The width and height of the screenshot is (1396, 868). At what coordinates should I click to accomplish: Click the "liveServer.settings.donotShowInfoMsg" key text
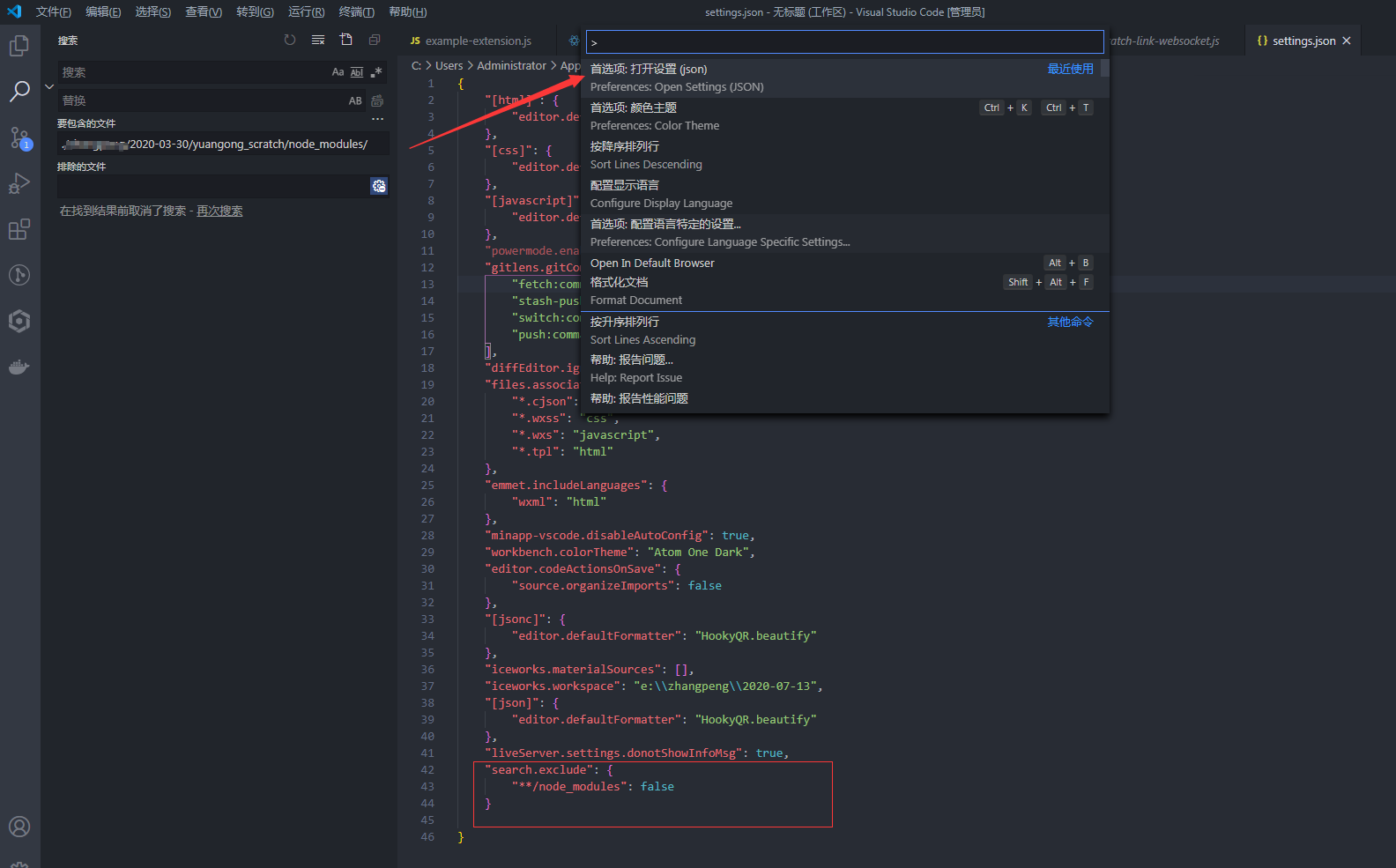click(x=613, y=753)
